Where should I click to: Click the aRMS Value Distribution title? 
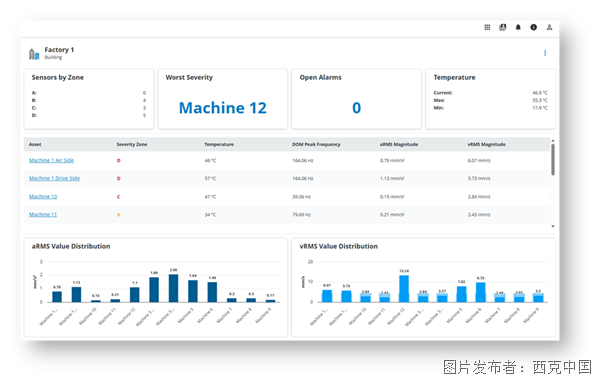(71, 246)
